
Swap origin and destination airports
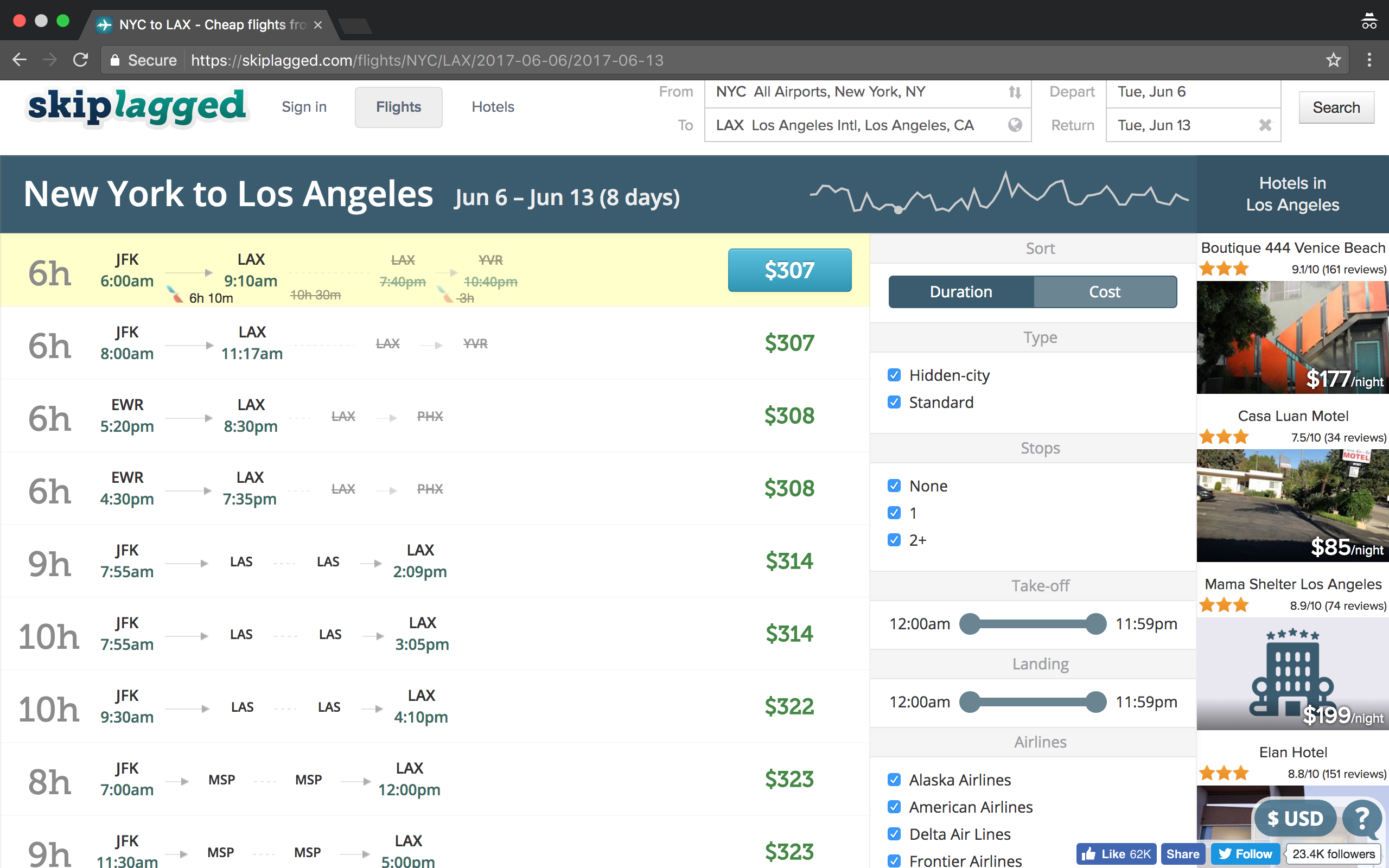tap(1015, 92)
